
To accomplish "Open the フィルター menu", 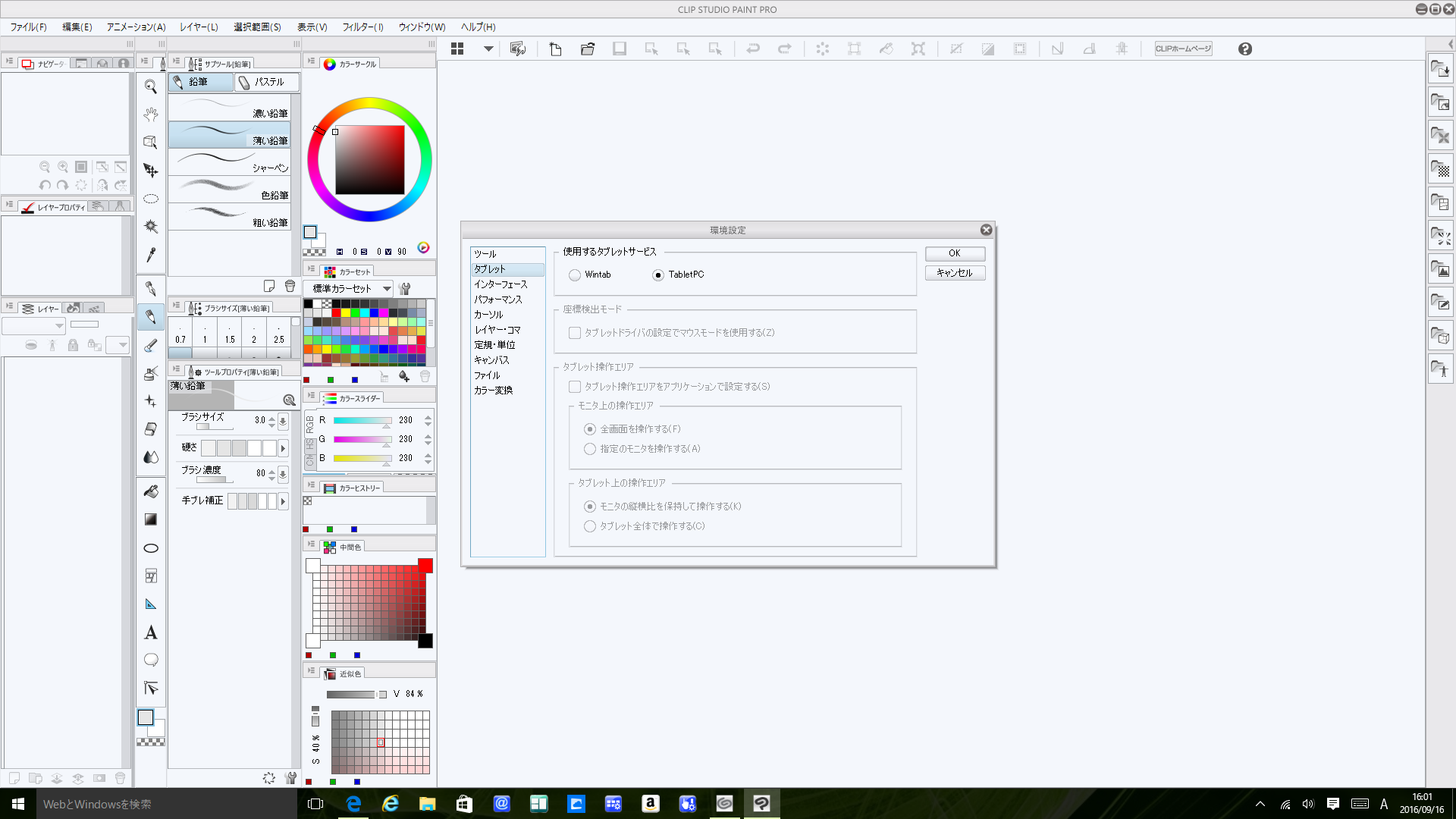I will pos(362,27).
